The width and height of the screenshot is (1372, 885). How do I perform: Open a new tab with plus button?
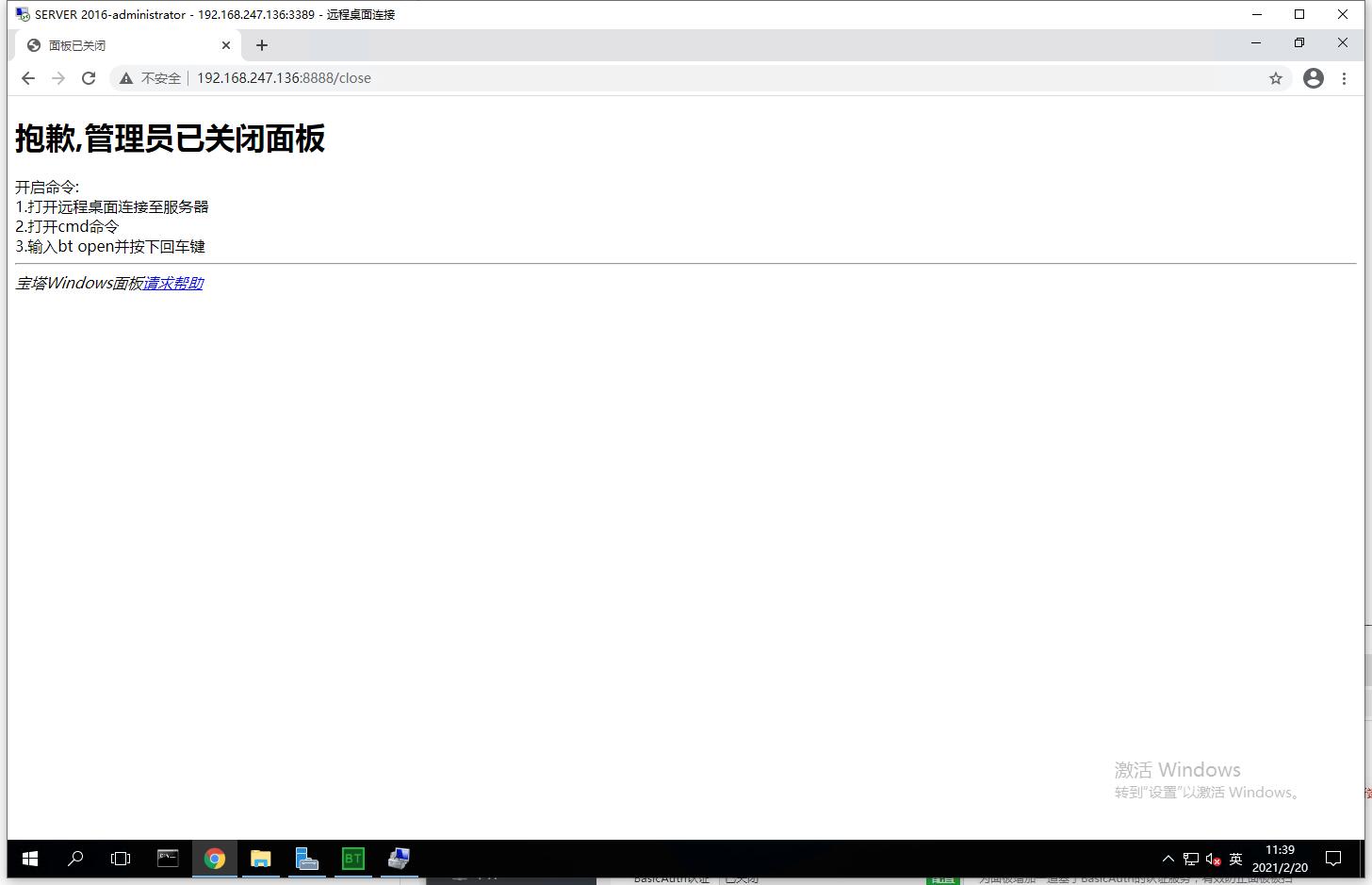[262, 45]
